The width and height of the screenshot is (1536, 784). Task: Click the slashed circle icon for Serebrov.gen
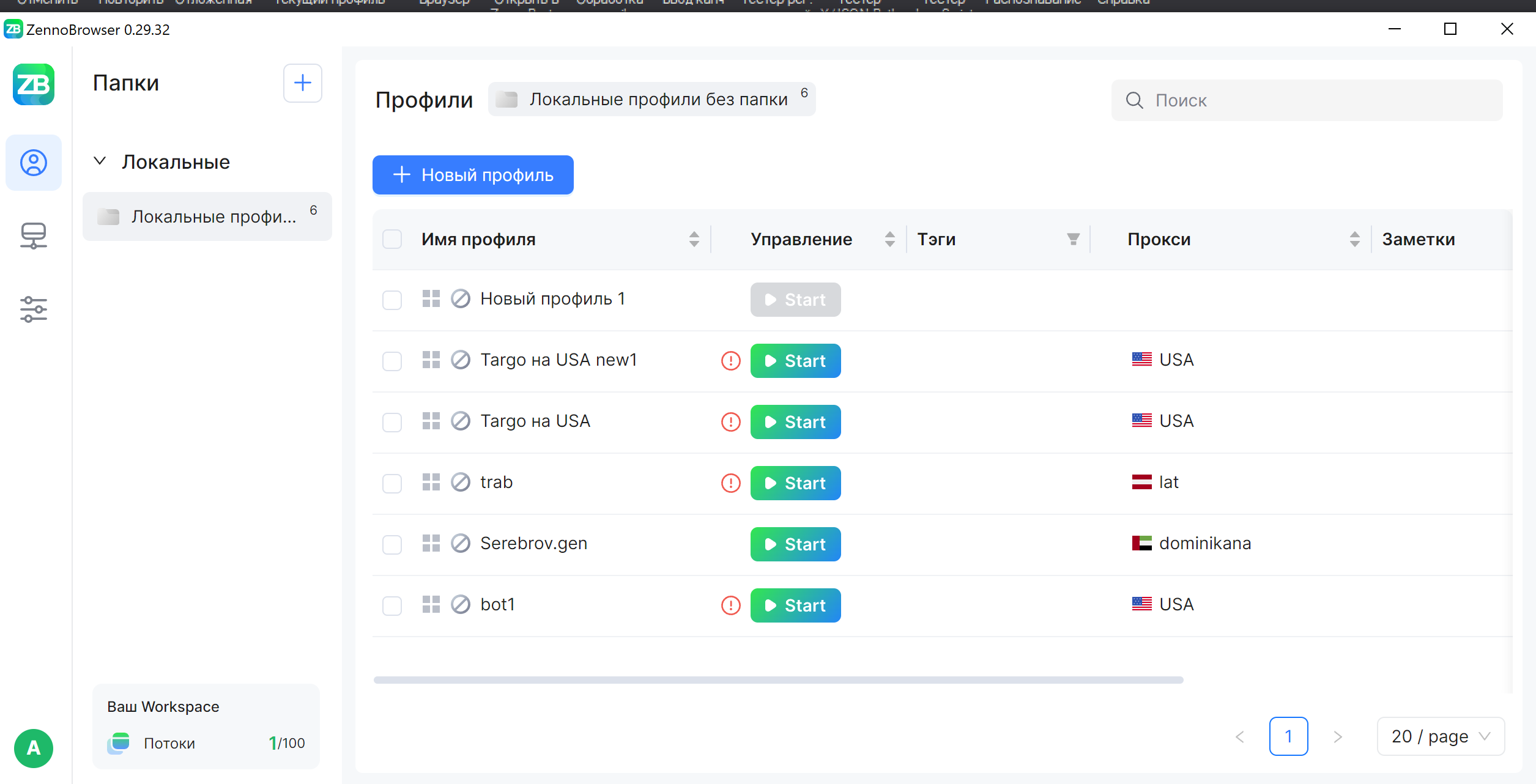tap(461, 543)
